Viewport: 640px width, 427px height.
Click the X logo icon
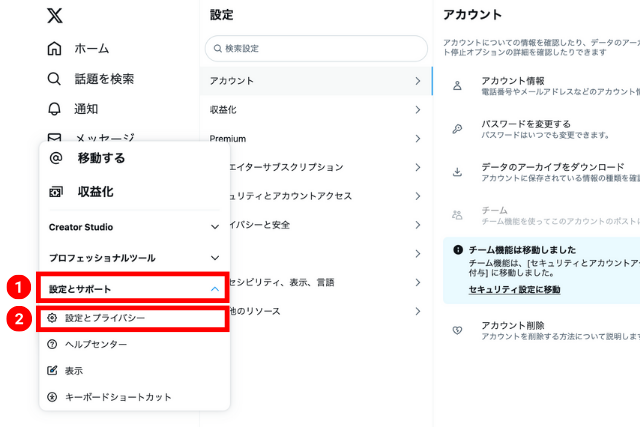55,16
